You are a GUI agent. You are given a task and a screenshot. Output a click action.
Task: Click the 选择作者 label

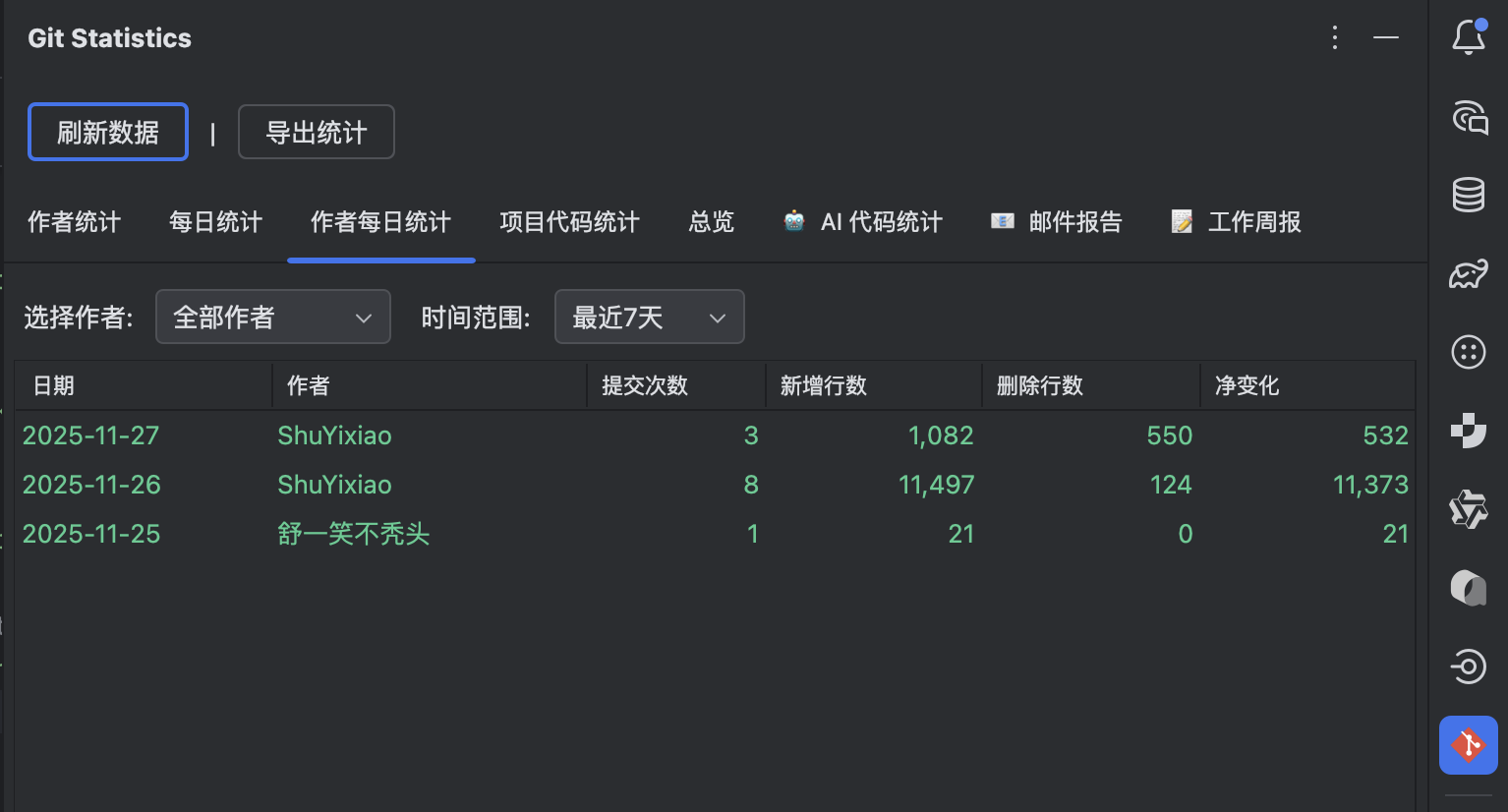(x=79, y=318)
